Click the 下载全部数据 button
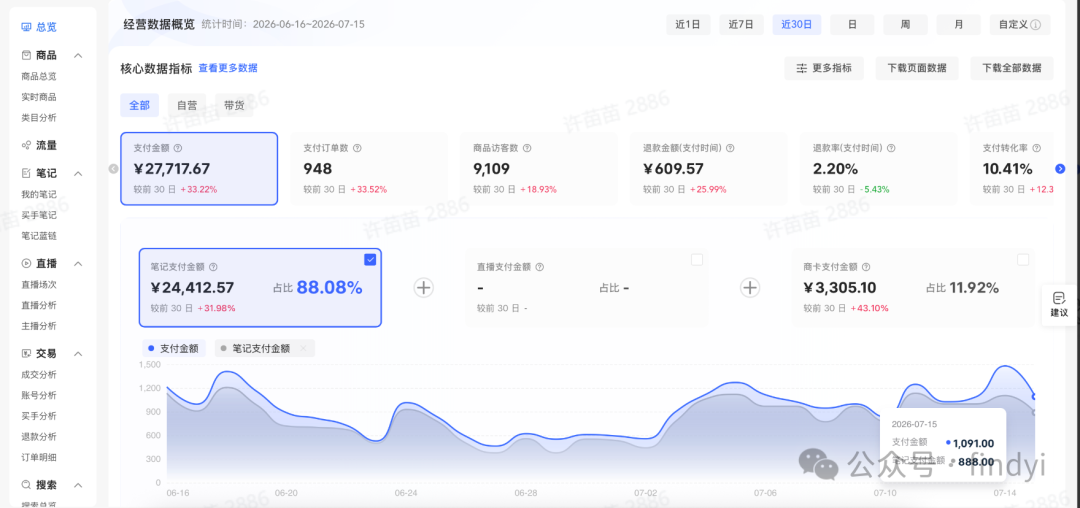The image size is (1080, 508). [x=1012, y=68]
